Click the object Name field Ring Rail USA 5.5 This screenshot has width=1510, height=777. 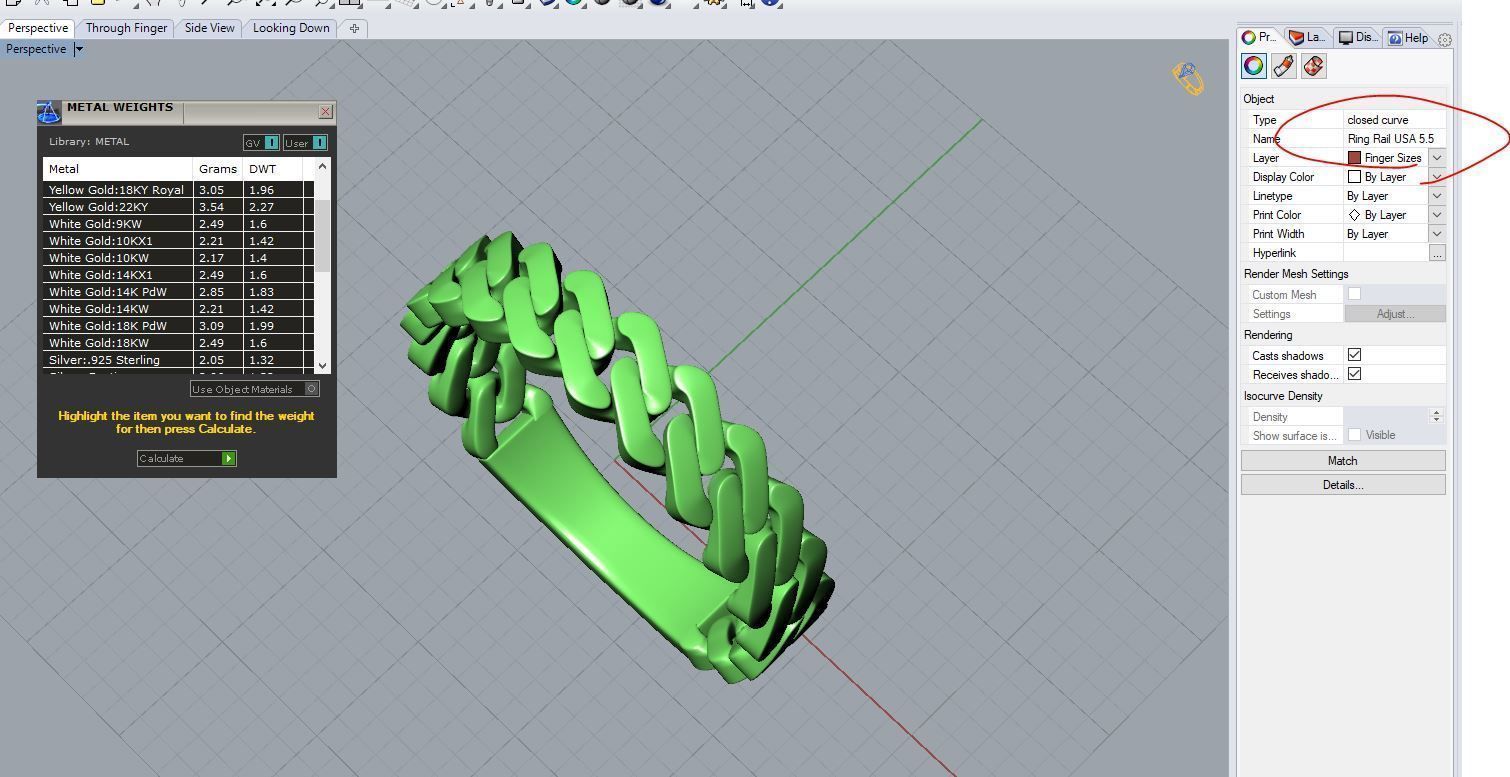[1394, 139]
